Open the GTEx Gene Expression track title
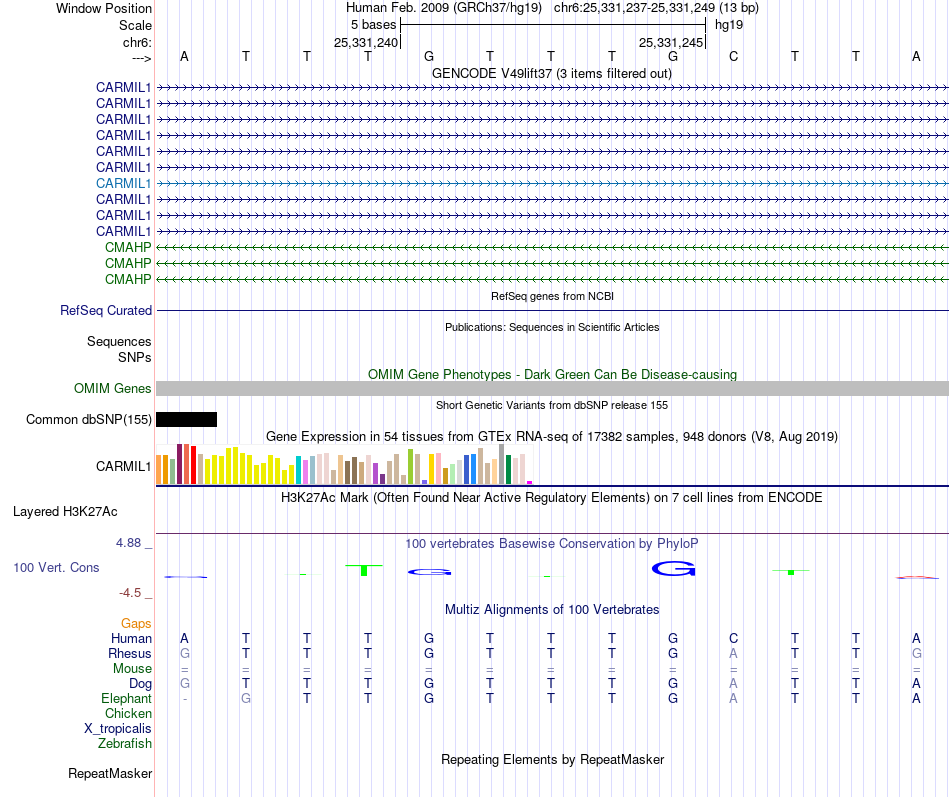 click(x=552, y=436)
